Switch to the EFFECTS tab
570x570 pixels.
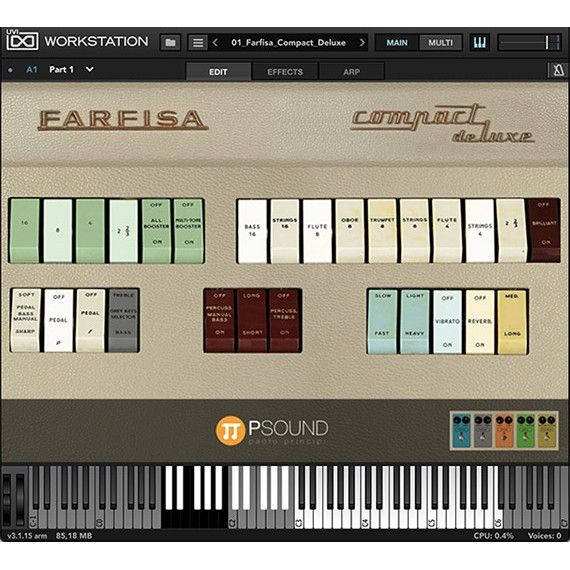(x=285, y=71)
